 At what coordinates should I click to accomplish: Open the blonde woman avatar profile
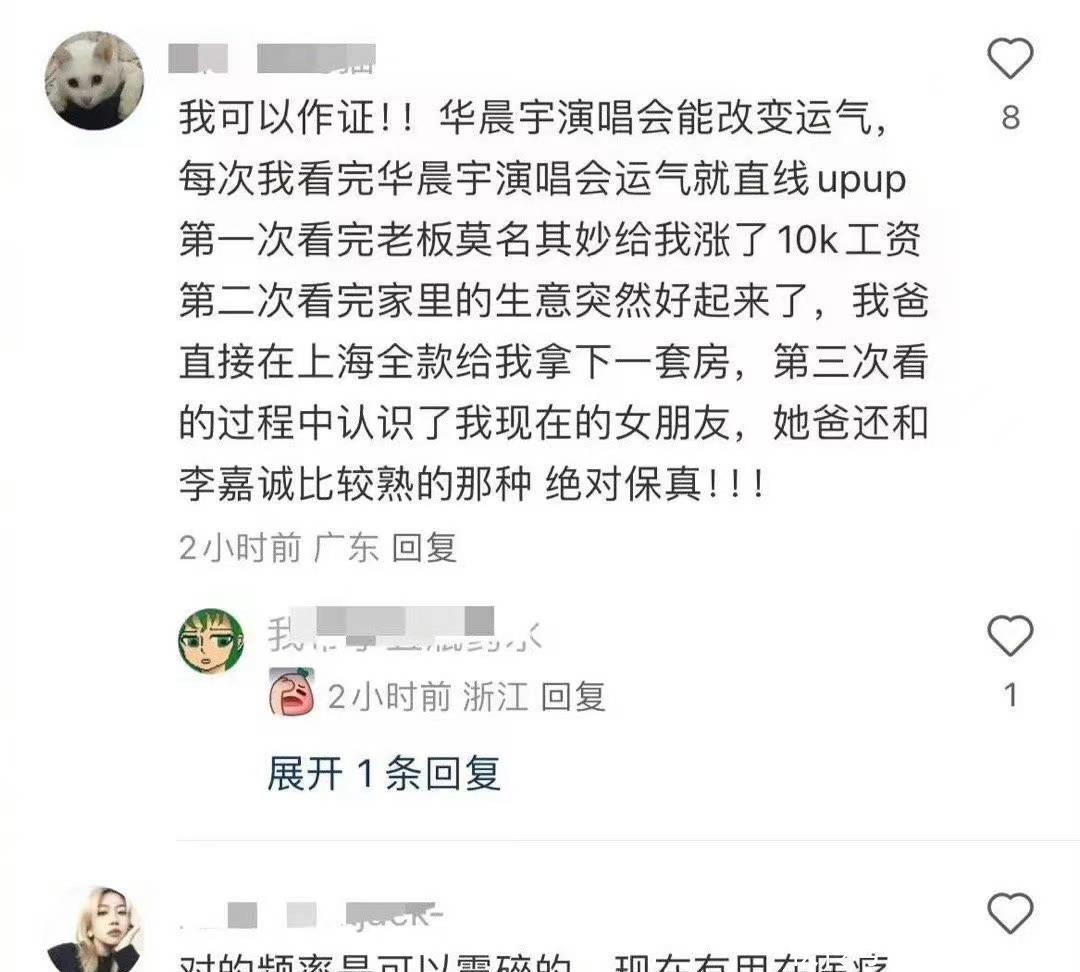pyautogui.click(x=94, y=929)
